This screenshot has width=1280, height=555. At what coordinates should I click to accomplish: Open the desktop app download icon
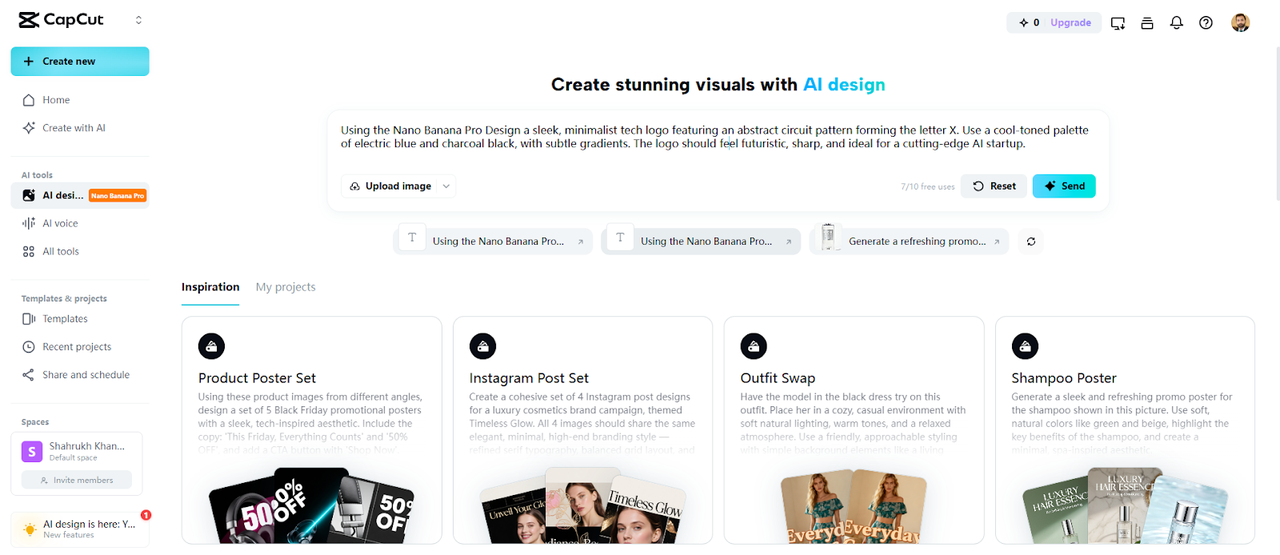(x=1118, y=22)
